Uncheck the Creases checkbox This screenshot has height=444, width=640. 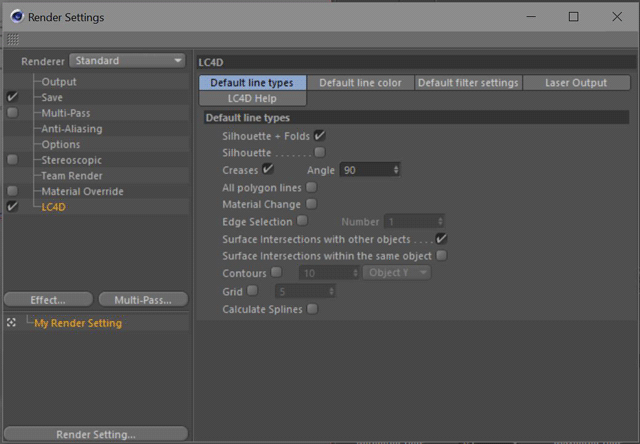[268, 169]
